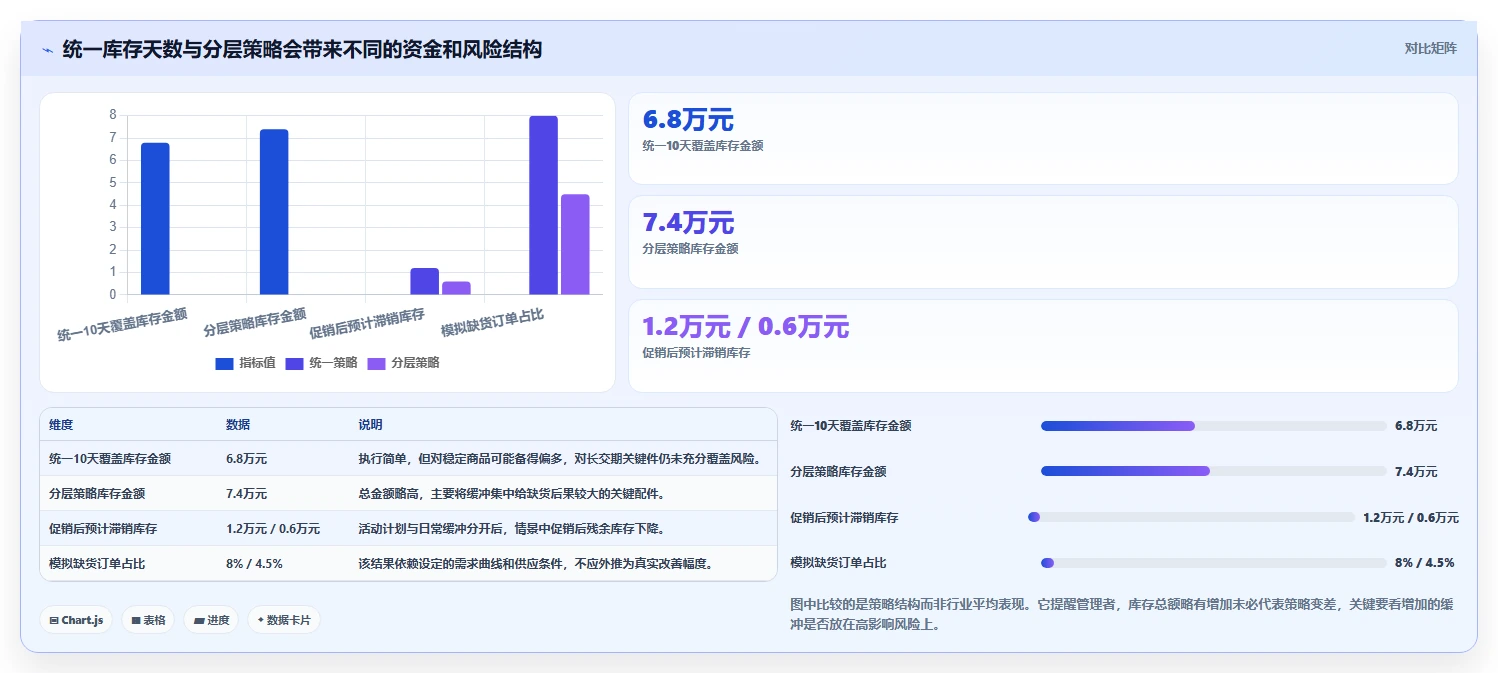Click the 模拟缺货订单占比 progress row label

(838, 563)
